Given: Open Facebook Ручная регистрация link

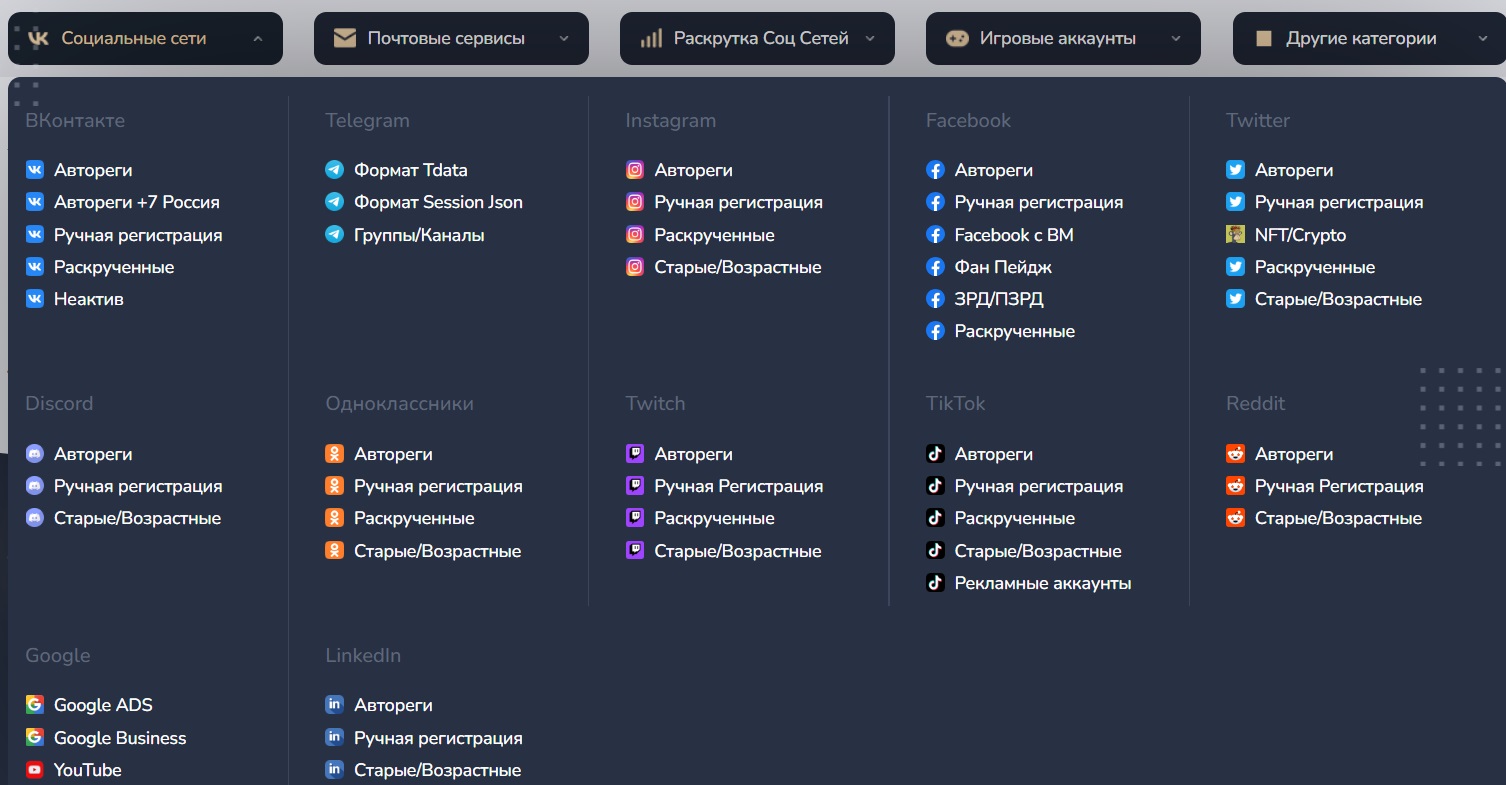Looking at the screenshot, I should pyautogui.click(x=1039, y=202).
